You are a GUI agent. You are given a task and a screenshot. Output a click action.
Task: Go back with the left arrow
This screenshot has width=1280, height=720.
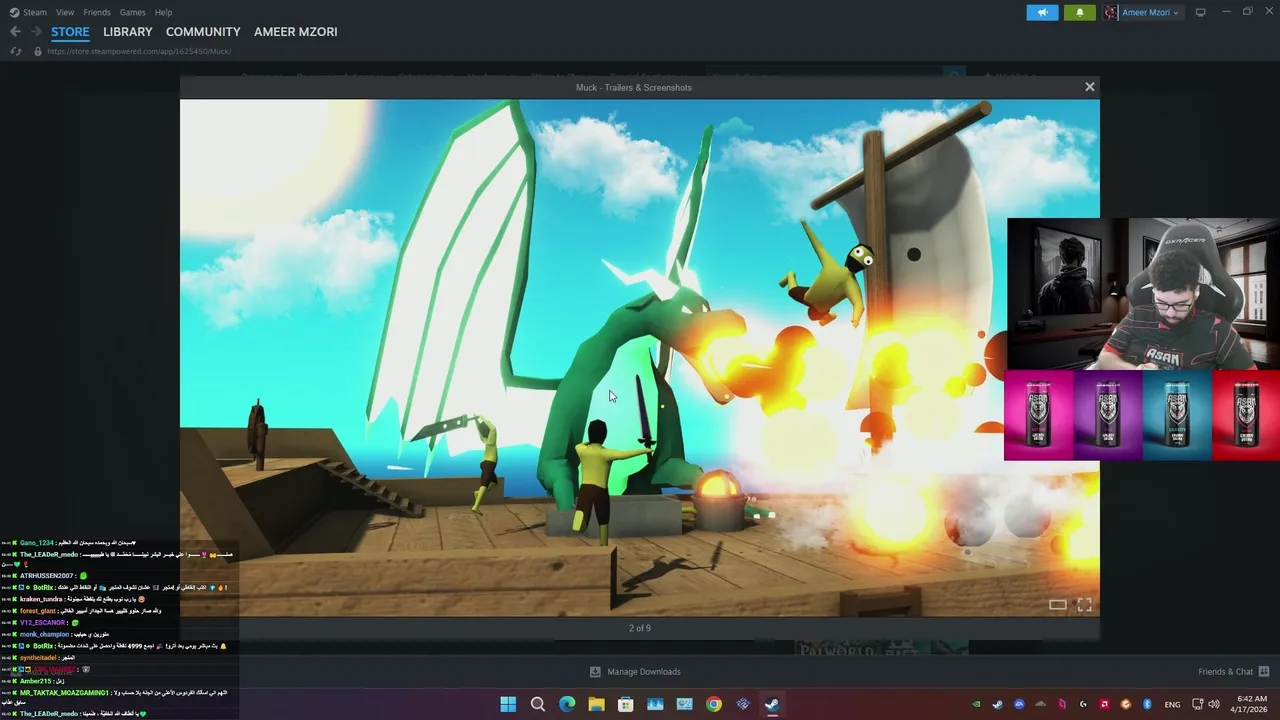pos(15,32)
